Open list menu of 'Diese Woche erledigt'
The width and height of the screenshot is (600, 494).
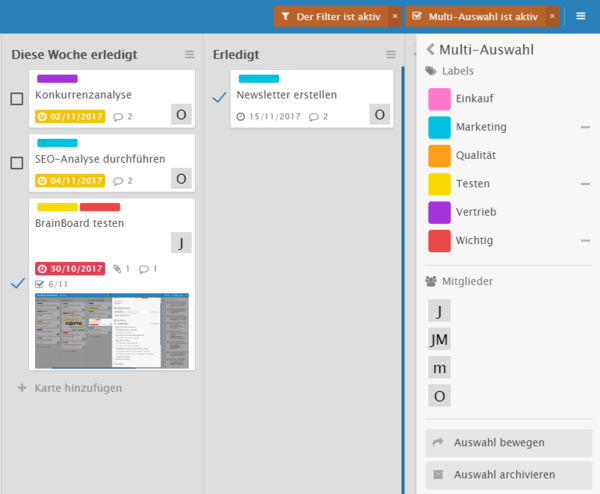pos(189,55)
